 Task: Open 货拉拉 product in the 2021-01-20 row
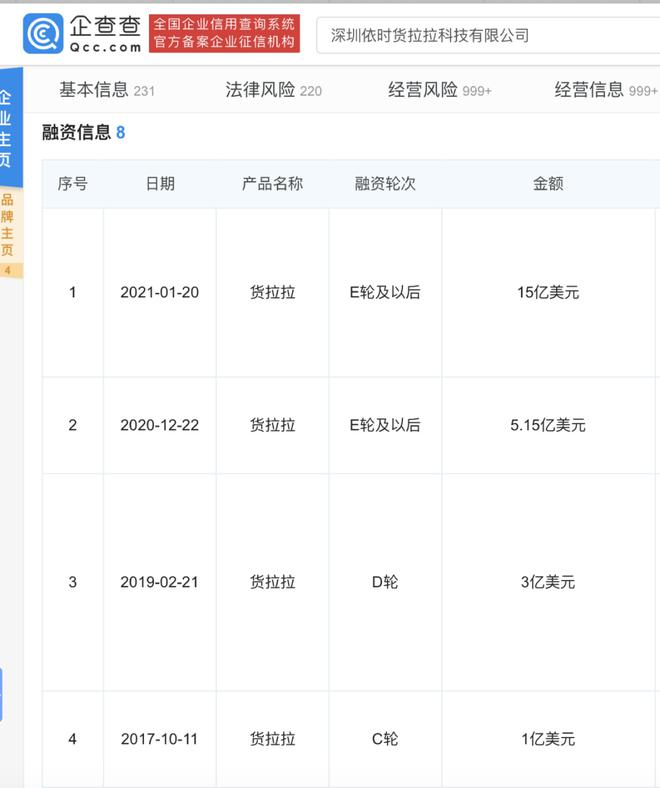[x=272, y=292]
